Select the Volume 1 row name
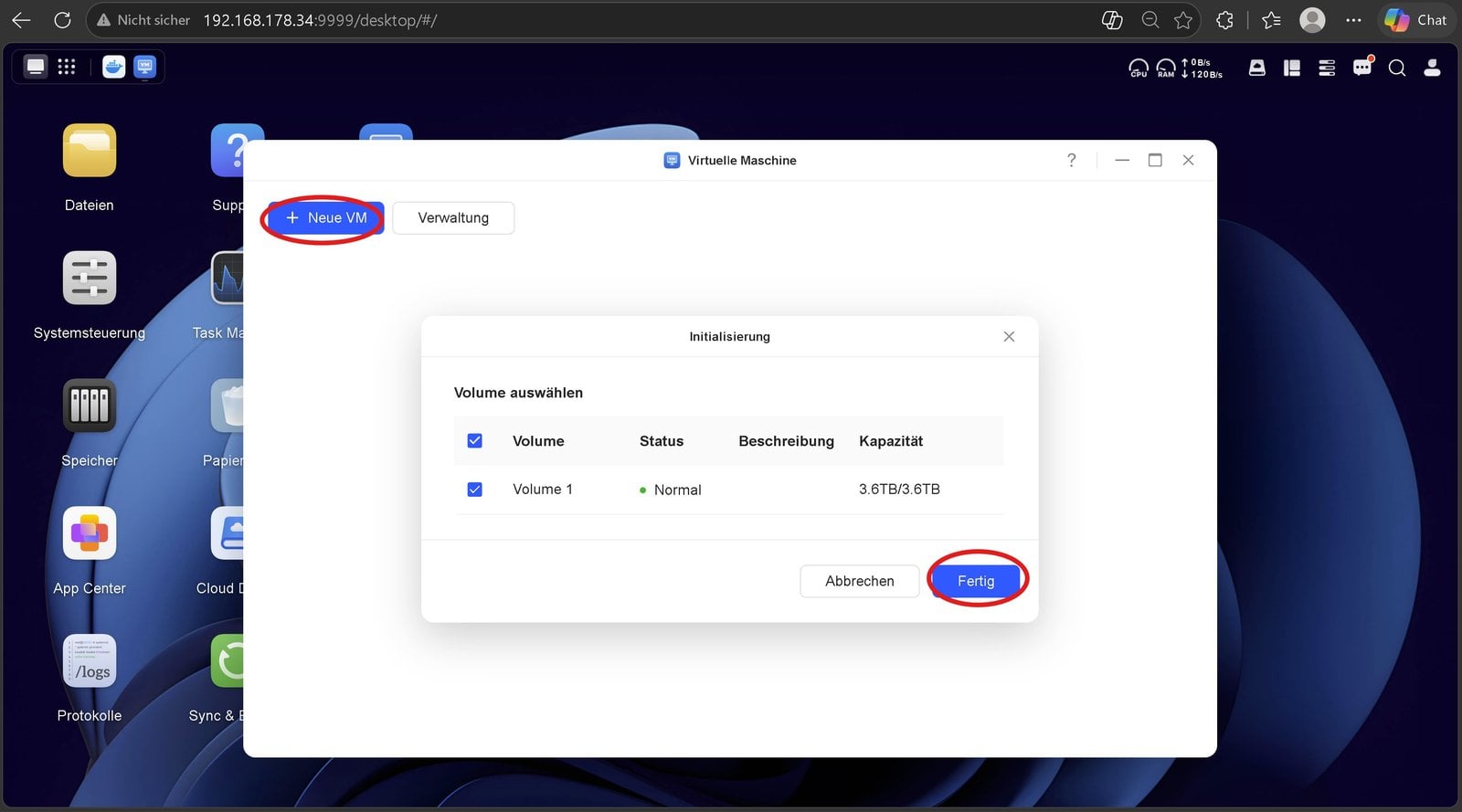This screenshot has width=1462, height=812. 543,490
